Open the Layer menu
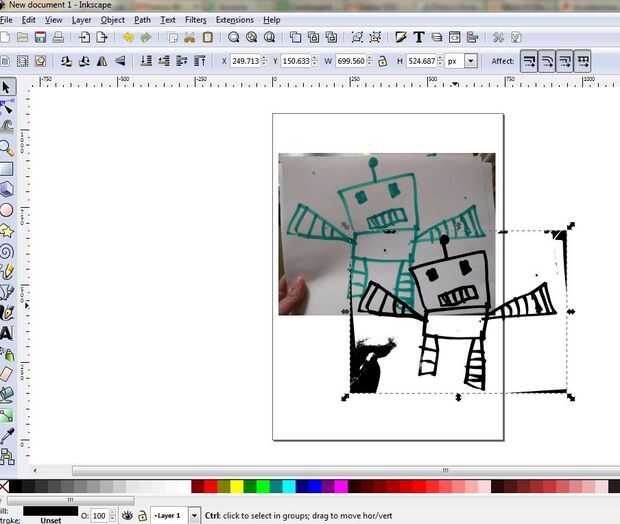 pyautogui.click(x=81, y=20)
